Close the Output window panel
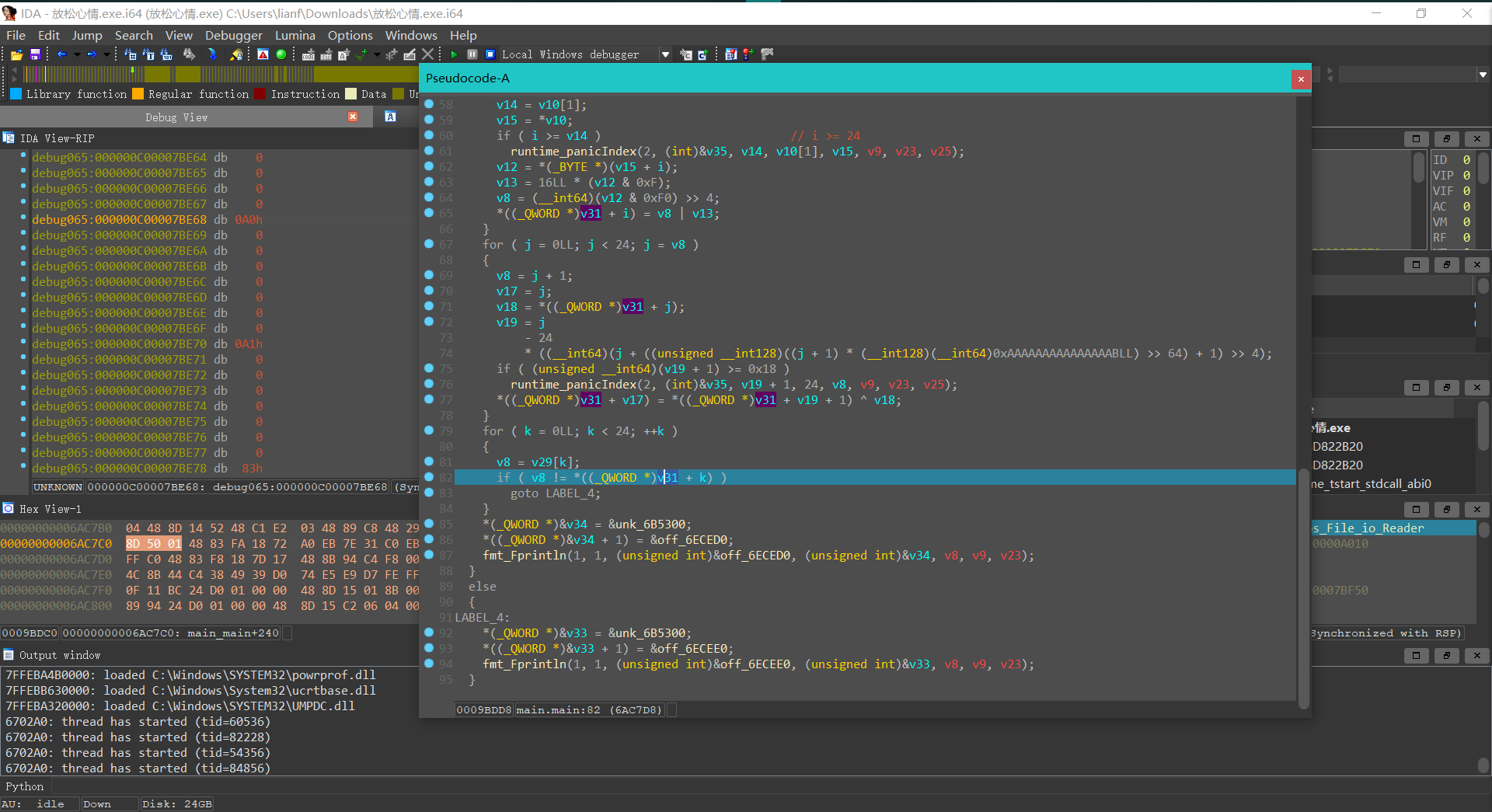Viewport: 1492px width, 812px height. [1476, 655]
